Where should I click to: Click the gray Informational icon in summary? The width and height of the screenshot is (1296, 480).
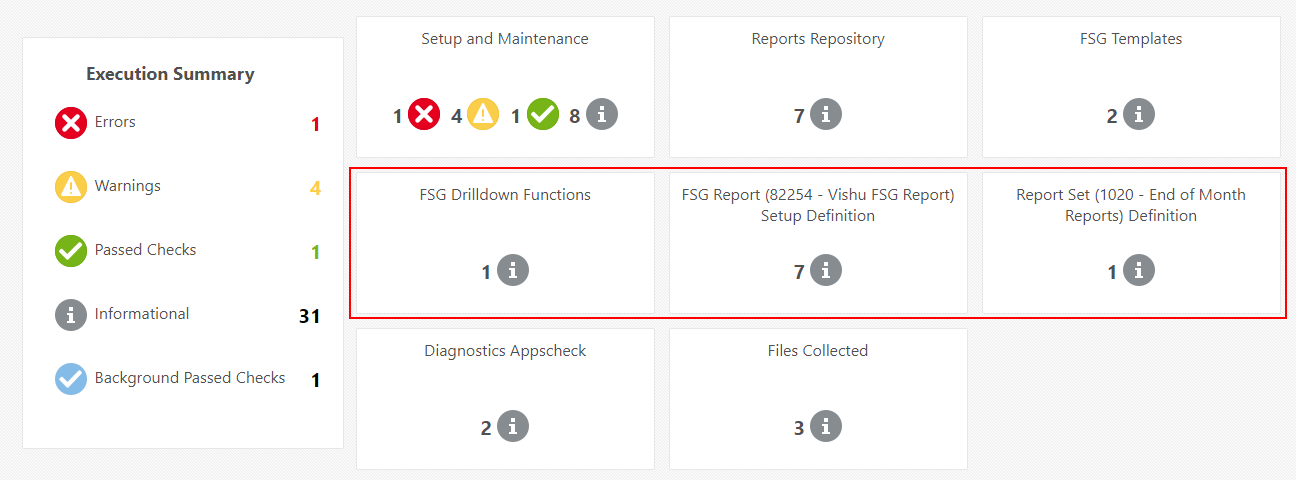71,315
